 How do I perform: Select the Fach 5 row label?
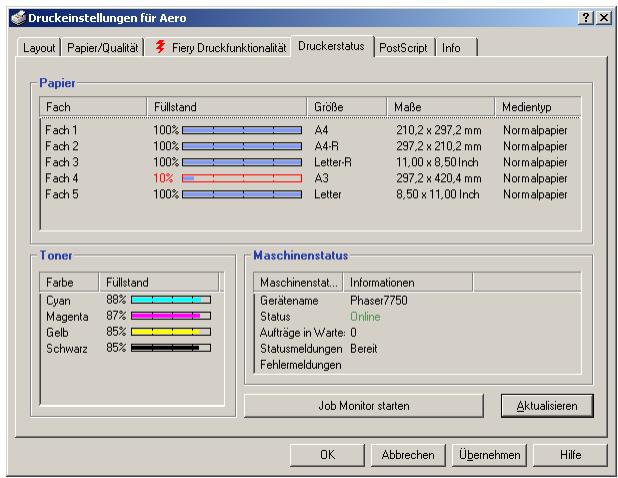[61, 194]
